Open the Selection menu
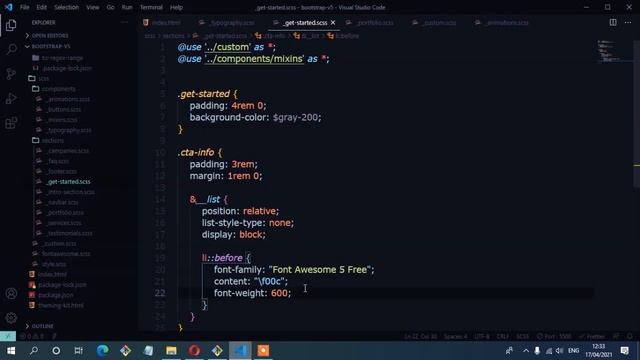640x360 pixels. (x=67, y=7)
